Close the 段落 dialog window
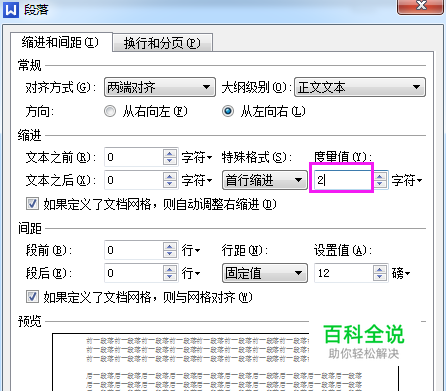Viewport: 446px width, 391px height. click(421, 6)
